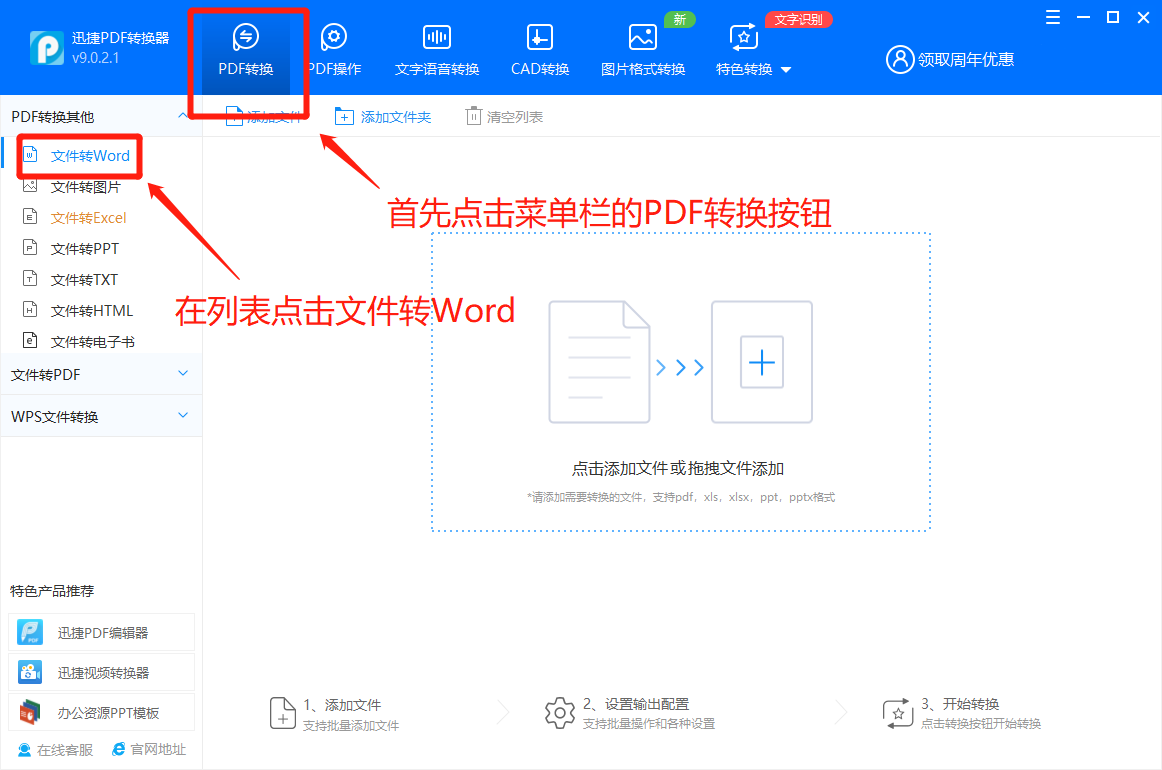This screenshot has height=770, width=1162.
Task: Click the 办公资源PPT模板 icon
Action: (x=30, y=712)
